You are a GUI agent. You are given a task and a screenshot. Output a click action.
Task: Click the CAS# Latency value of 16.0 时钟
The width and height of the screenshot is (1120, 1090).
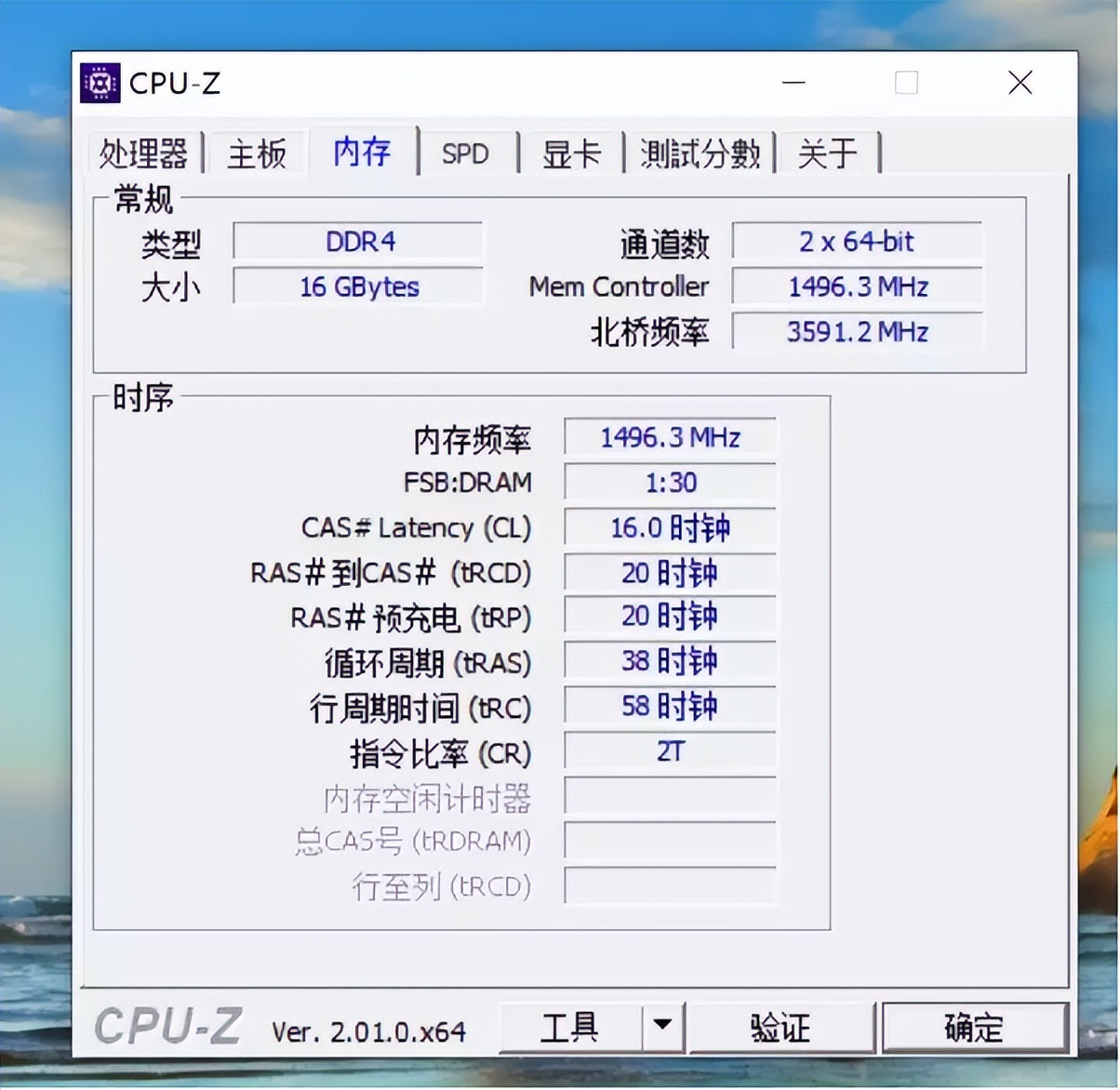click(669, 527)
